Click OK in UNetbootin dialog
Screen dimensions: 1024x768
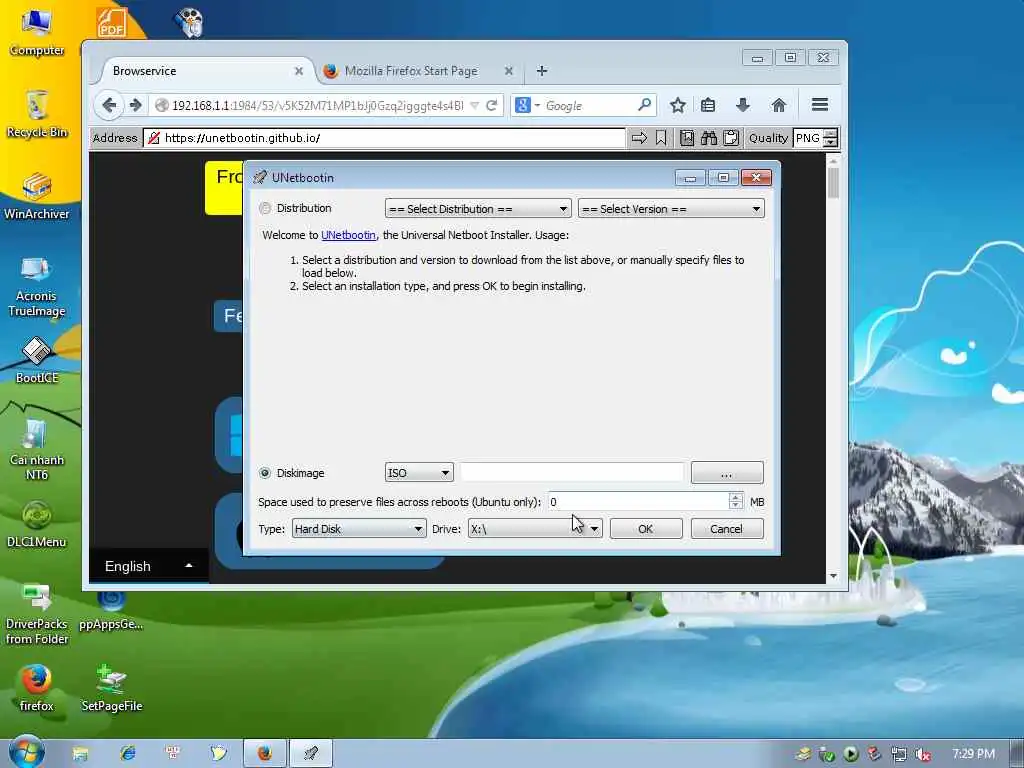pyautogui.click(x=646, y=529)
